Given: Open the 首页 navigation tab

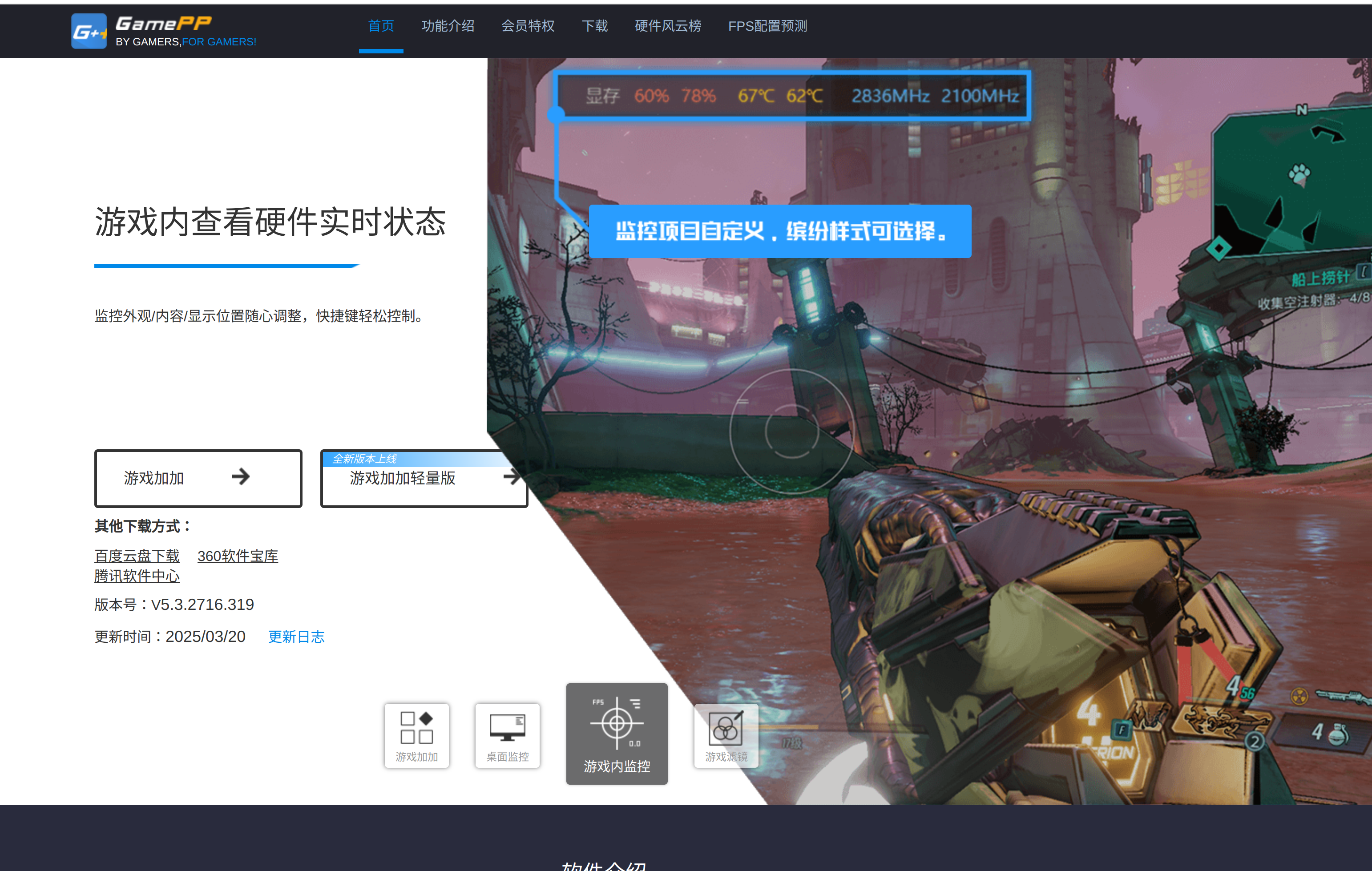Looking at the screenshot, I should tap(381, 26).
